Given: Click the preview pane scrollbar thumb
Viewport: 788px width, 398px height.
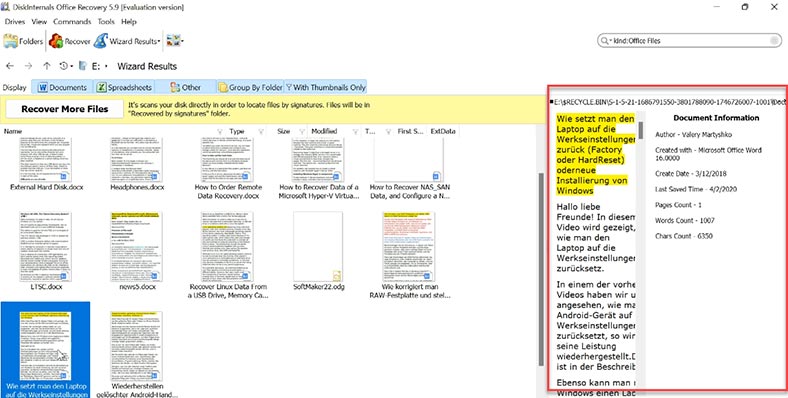Looking at the screenshot, I should click(641, 130).
